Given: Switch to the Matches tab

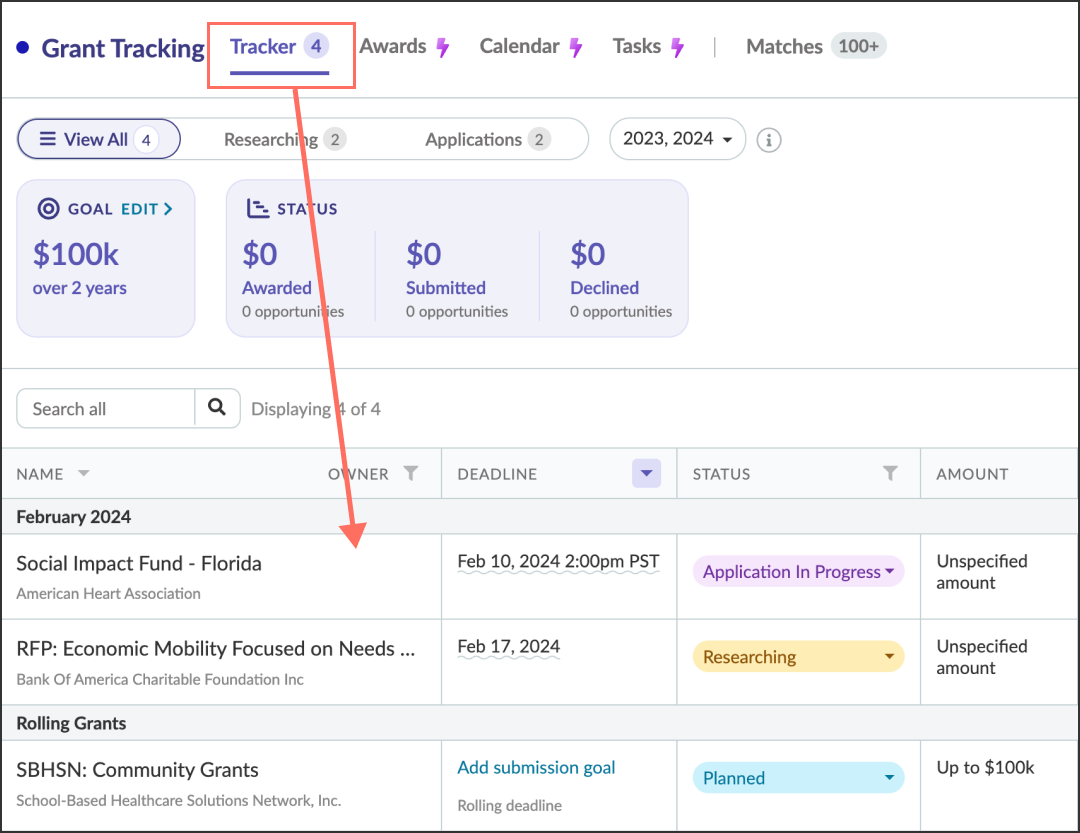Looking at the screenshot, I should (x=784, y=45).
